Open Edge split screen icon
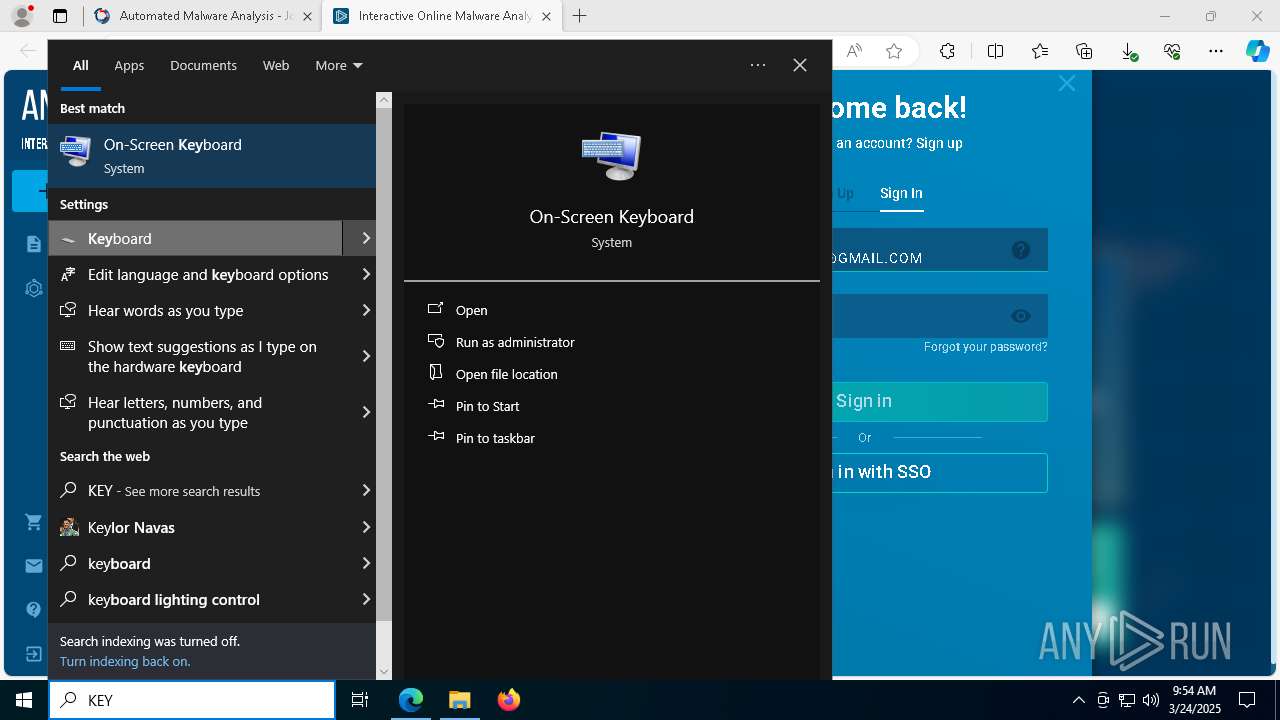Image resolution: width=1280 pixels, height=720 pixels. pyautogui.click(x=995, y=51)
